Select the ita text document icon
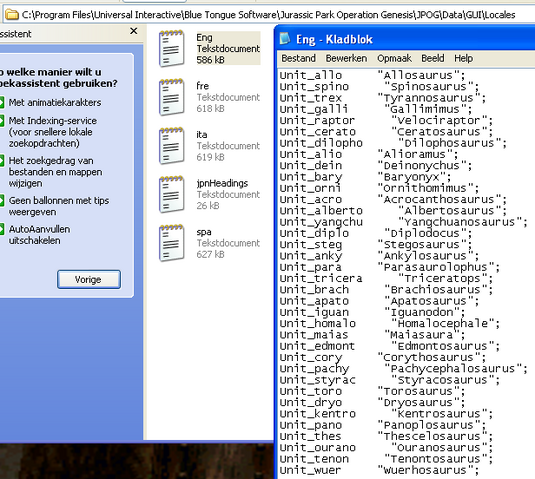Viewport: 535px width, 479px height. (172, 146)
